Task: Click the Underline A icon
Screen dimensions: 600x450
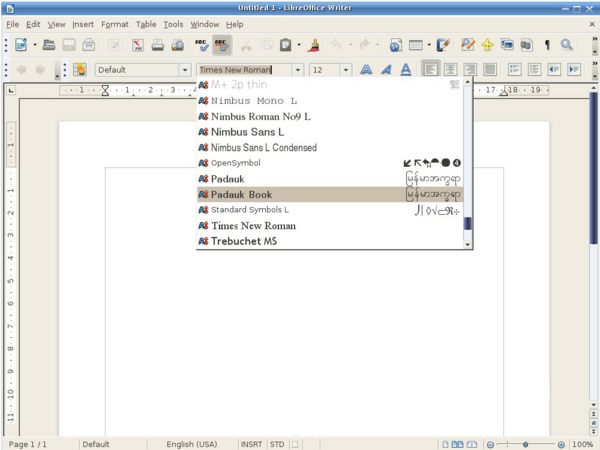Action: (405, 70)
